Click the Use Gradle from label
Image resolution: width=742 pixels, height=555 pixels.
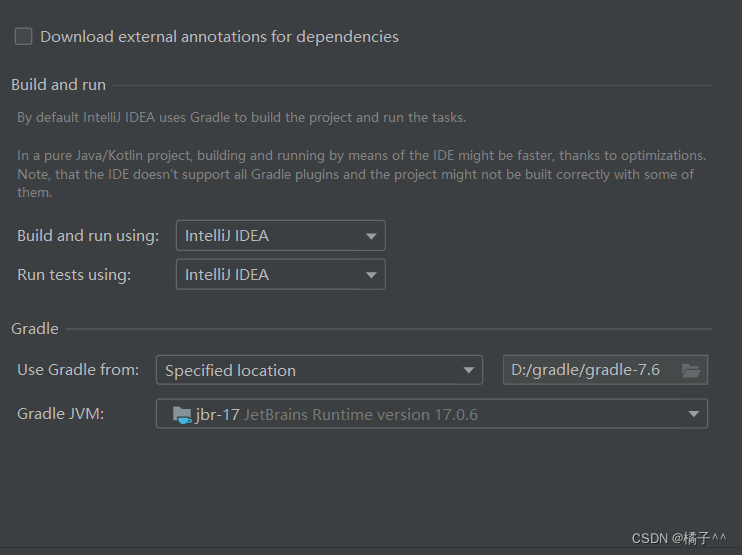point(78,370)
